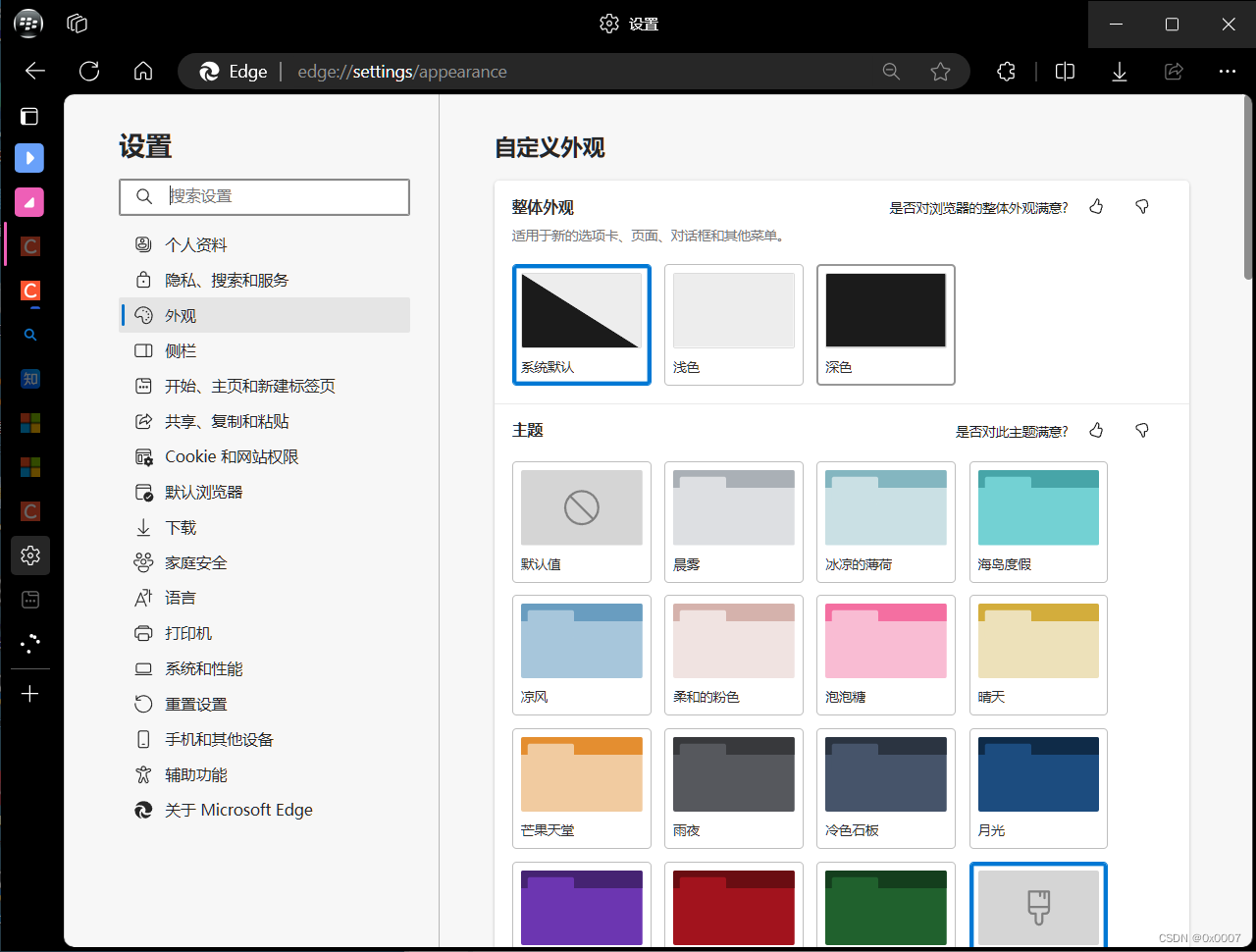Image resolution: width=1256 pixels, height=952 pixels.
Task: Choose the 冰凉的薄荷 theme
Action: (x=886, y=522)
